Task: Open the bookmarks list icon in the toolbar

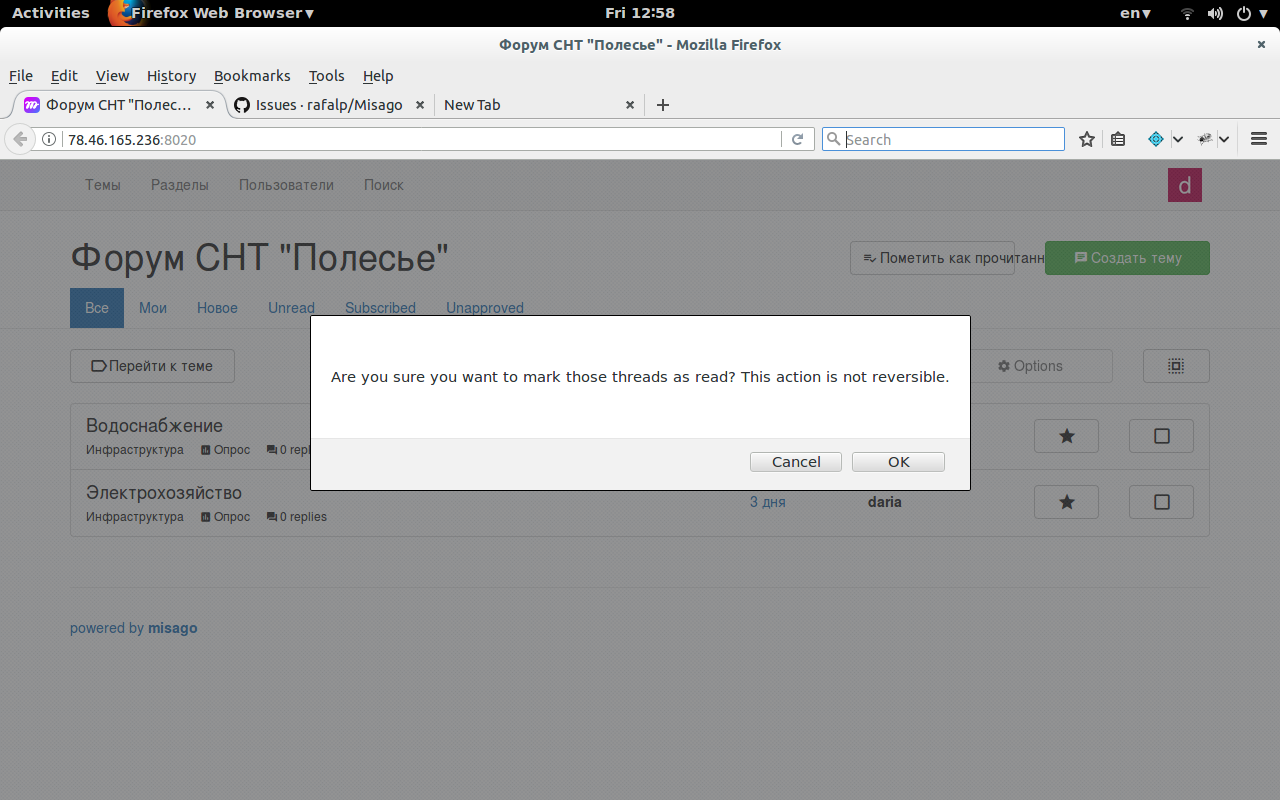Action: point(1118,140)
